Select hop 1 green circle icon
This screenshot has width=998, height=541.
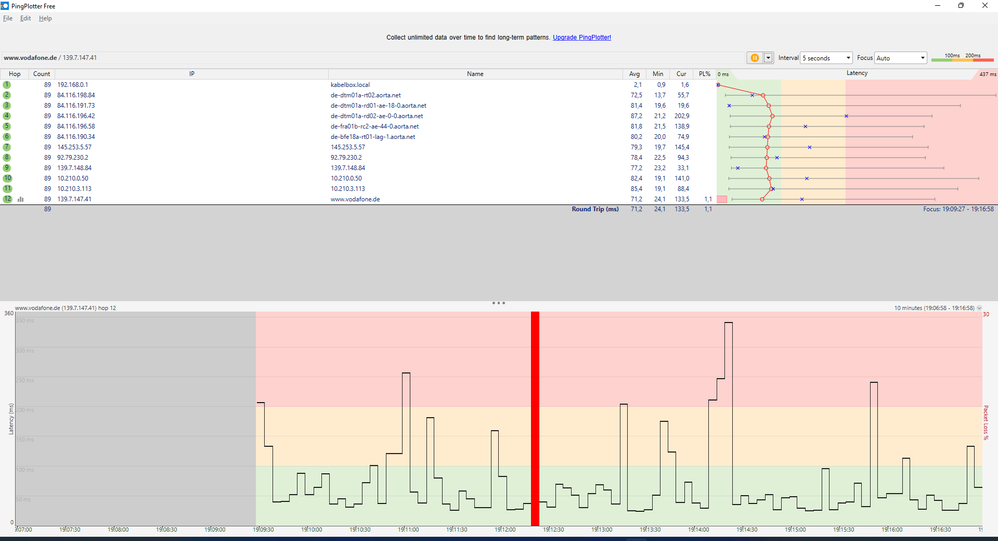(7, 85)
